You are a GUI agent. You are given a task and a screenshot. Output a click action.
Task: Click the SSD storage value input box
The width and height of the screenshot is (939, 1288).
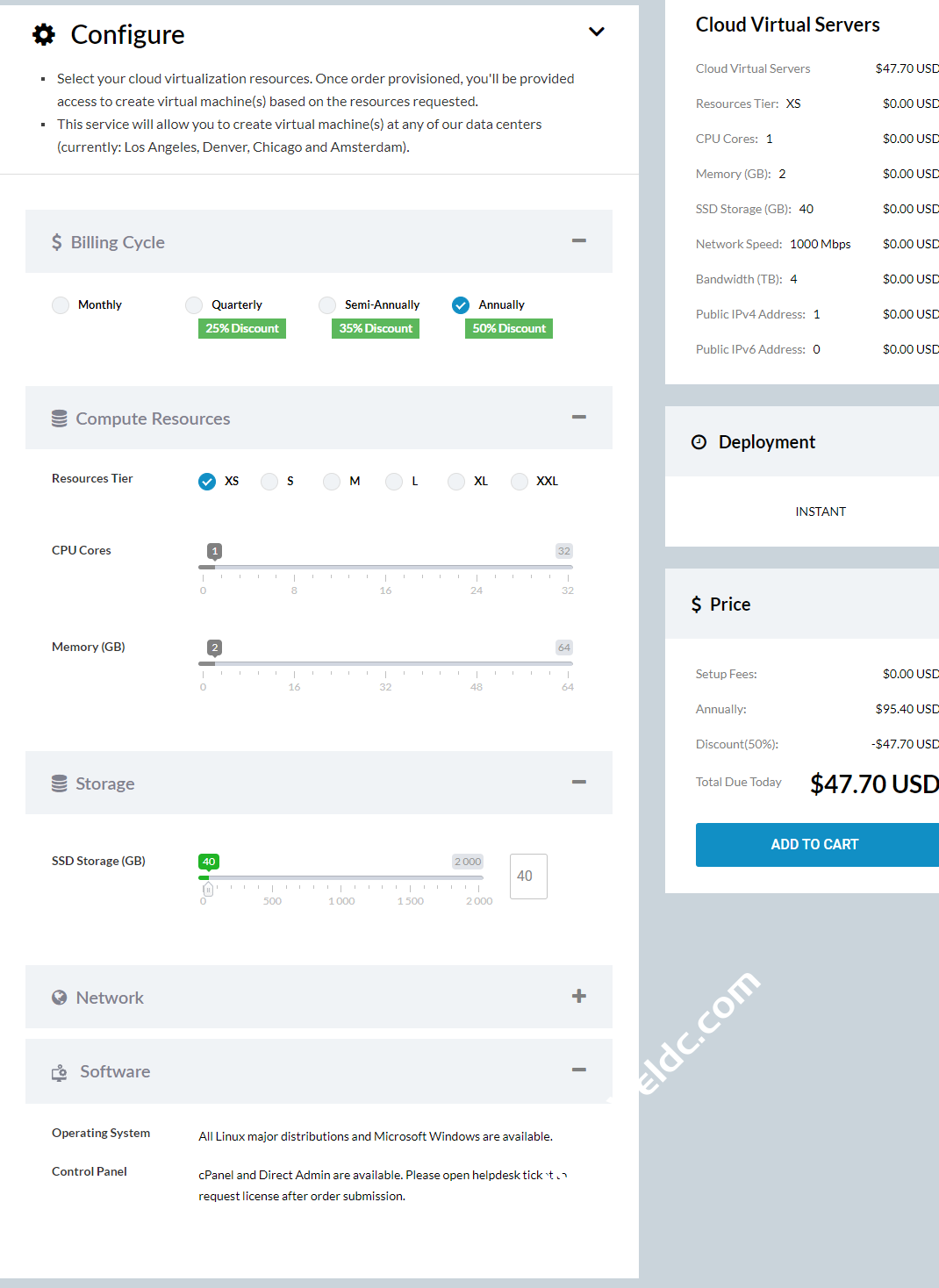pyautogui.click(x=528, y=876)
